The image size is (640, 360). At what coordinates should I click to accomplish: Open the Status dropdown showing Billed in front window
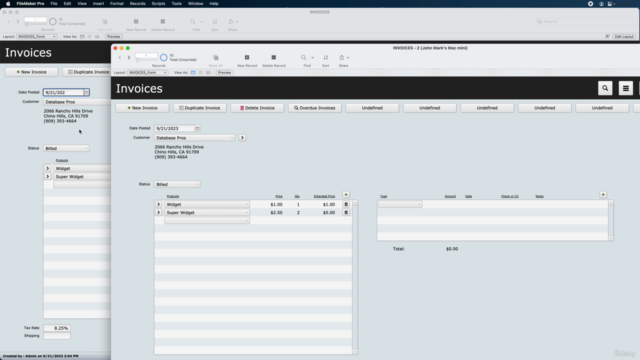click(177, 184)
